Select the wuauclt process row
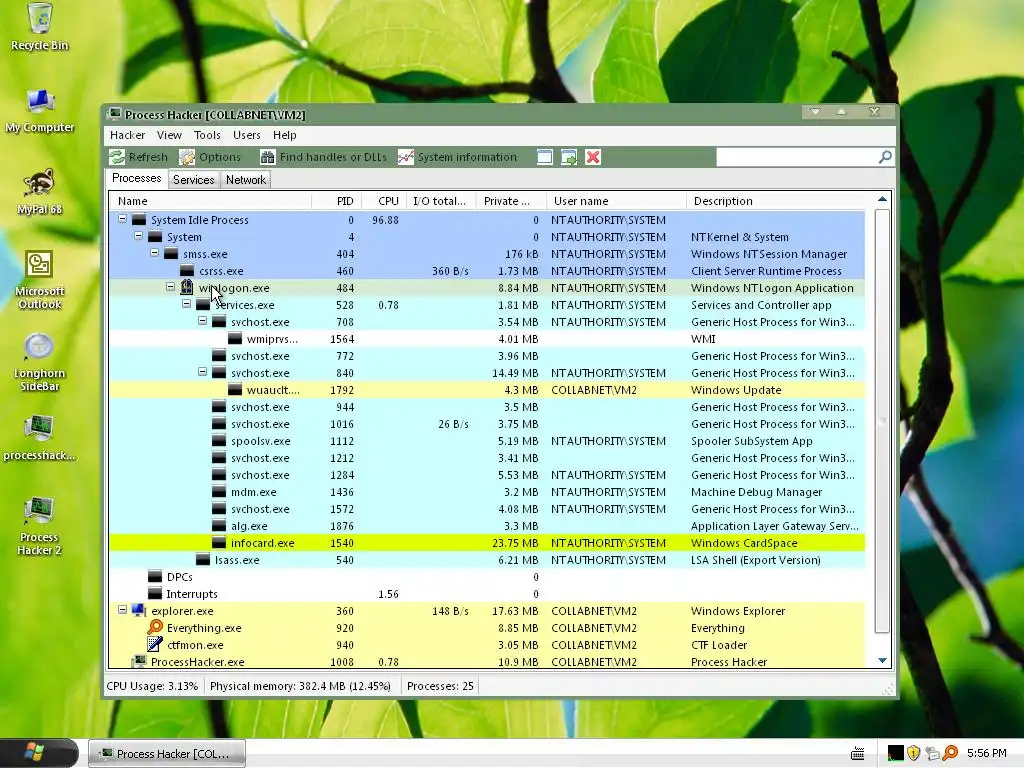Screen dimensions: 1024x768 [x=487, y=390]
